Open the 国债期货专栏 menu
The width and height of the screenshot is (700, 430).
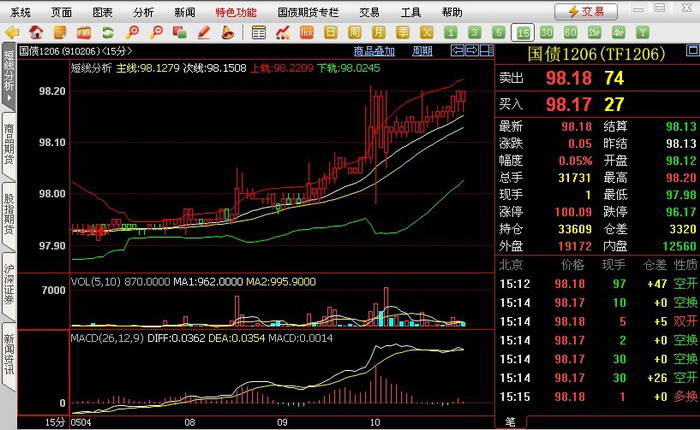coord(308,12)
